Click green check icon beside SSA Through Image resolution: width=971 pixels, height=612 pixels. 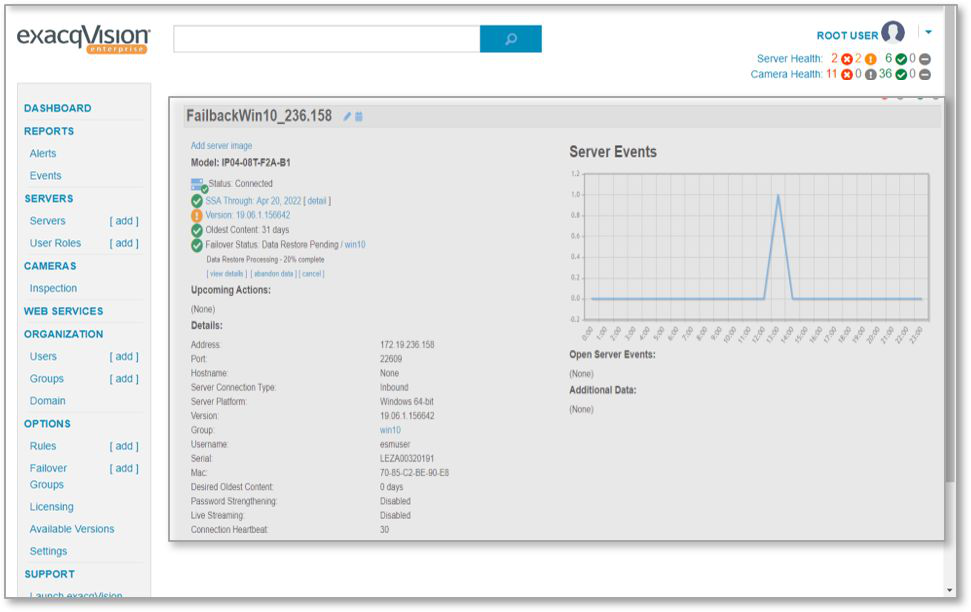(x=197, y=201)
